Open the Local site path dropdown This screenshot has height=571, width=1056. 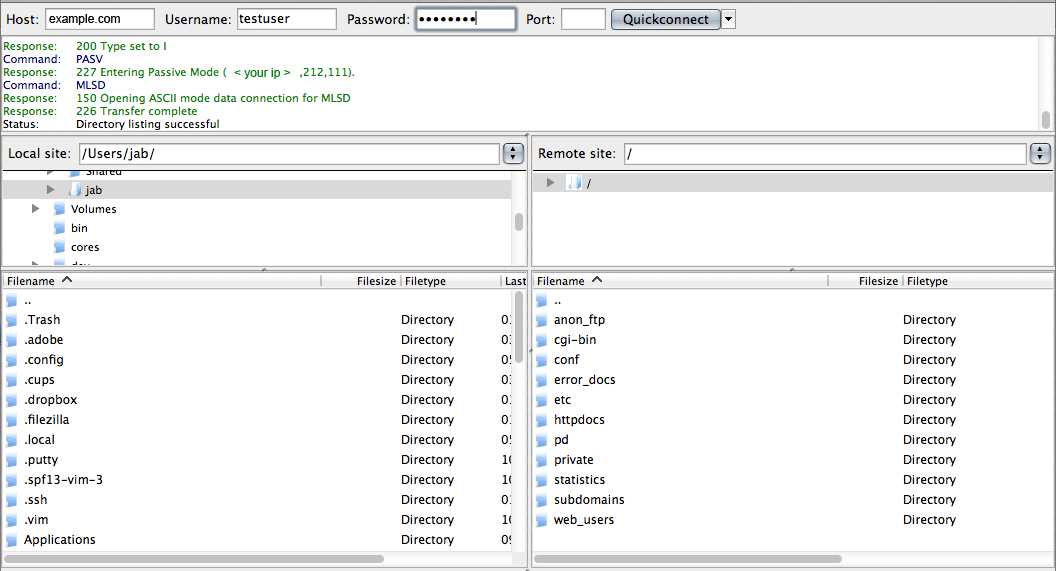pyautogui.click(x=513, y=154)
